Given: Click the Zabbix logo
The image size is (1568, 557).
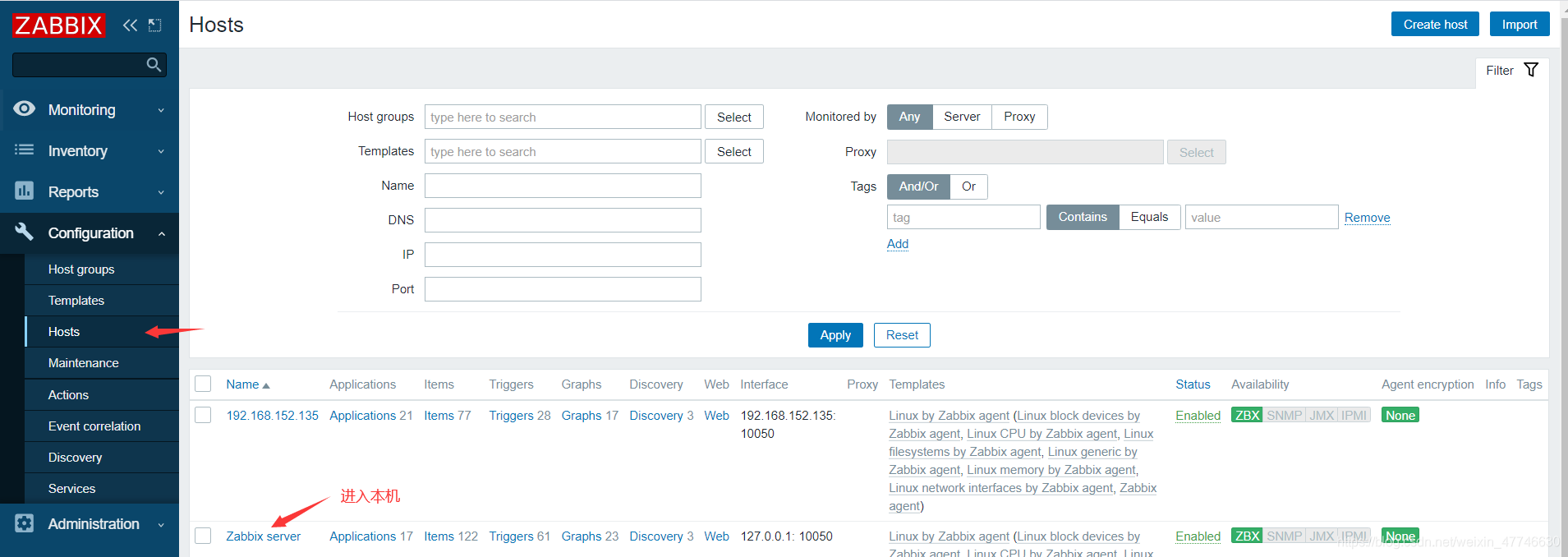Looking at the screenshot, I should 58,25.
